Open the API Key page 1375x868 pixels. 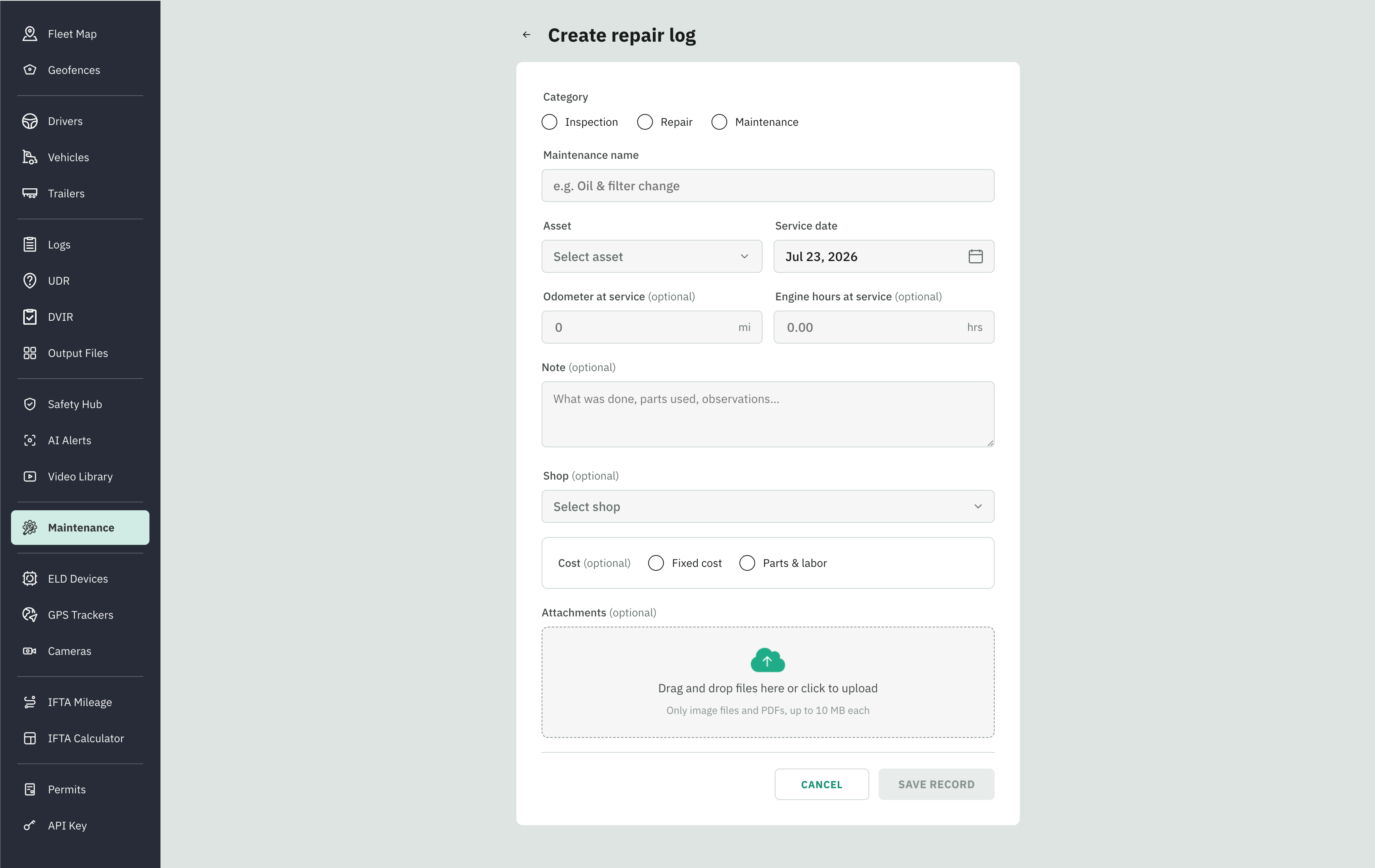pyautogui.click(x=80, y=826)
